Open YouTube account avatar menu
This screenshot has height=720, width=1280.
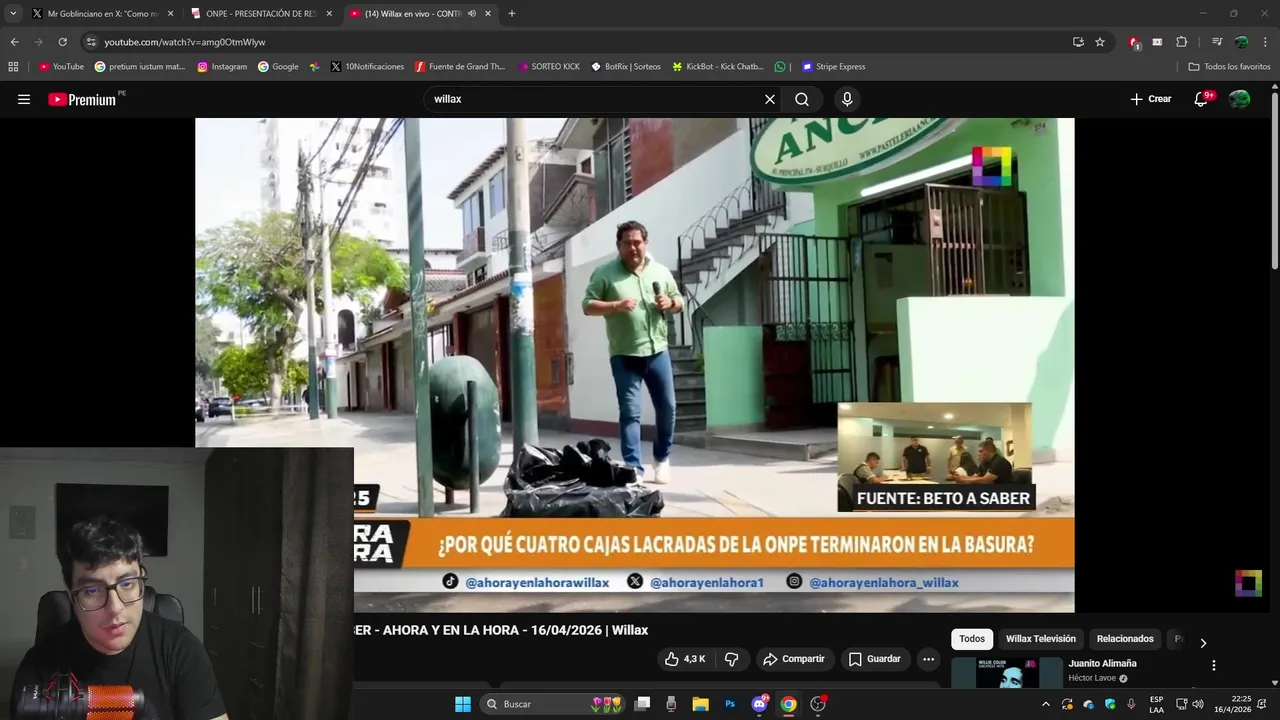coord(1240,99)
